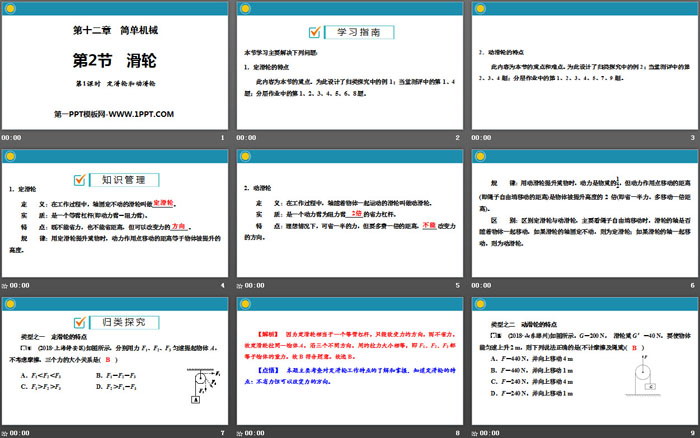Click slide number 1 label
Screen dimensions: 700x438
point(223,138)
